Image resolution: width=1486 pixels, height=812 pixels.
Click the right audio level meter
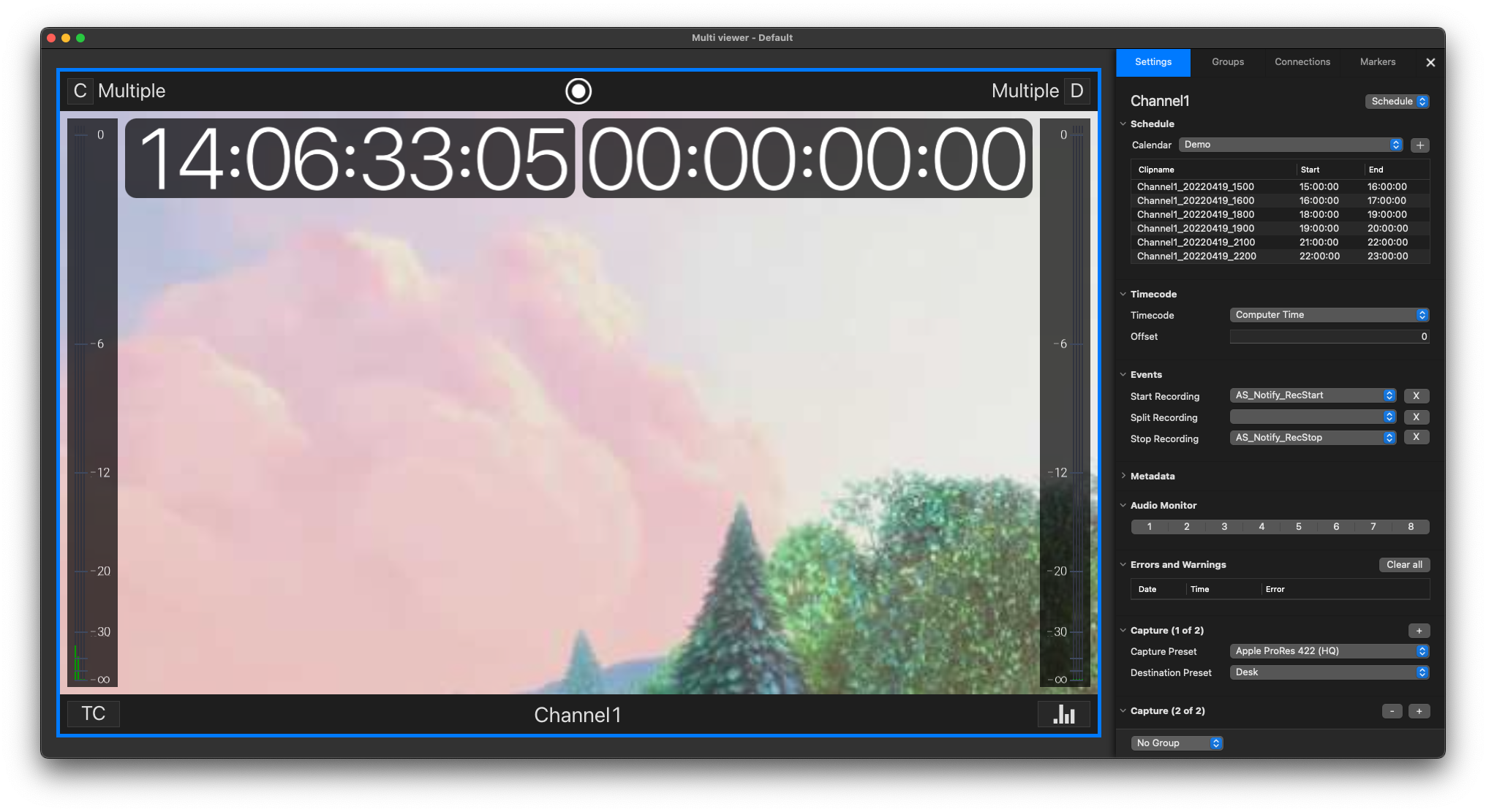coord(1065,403)
